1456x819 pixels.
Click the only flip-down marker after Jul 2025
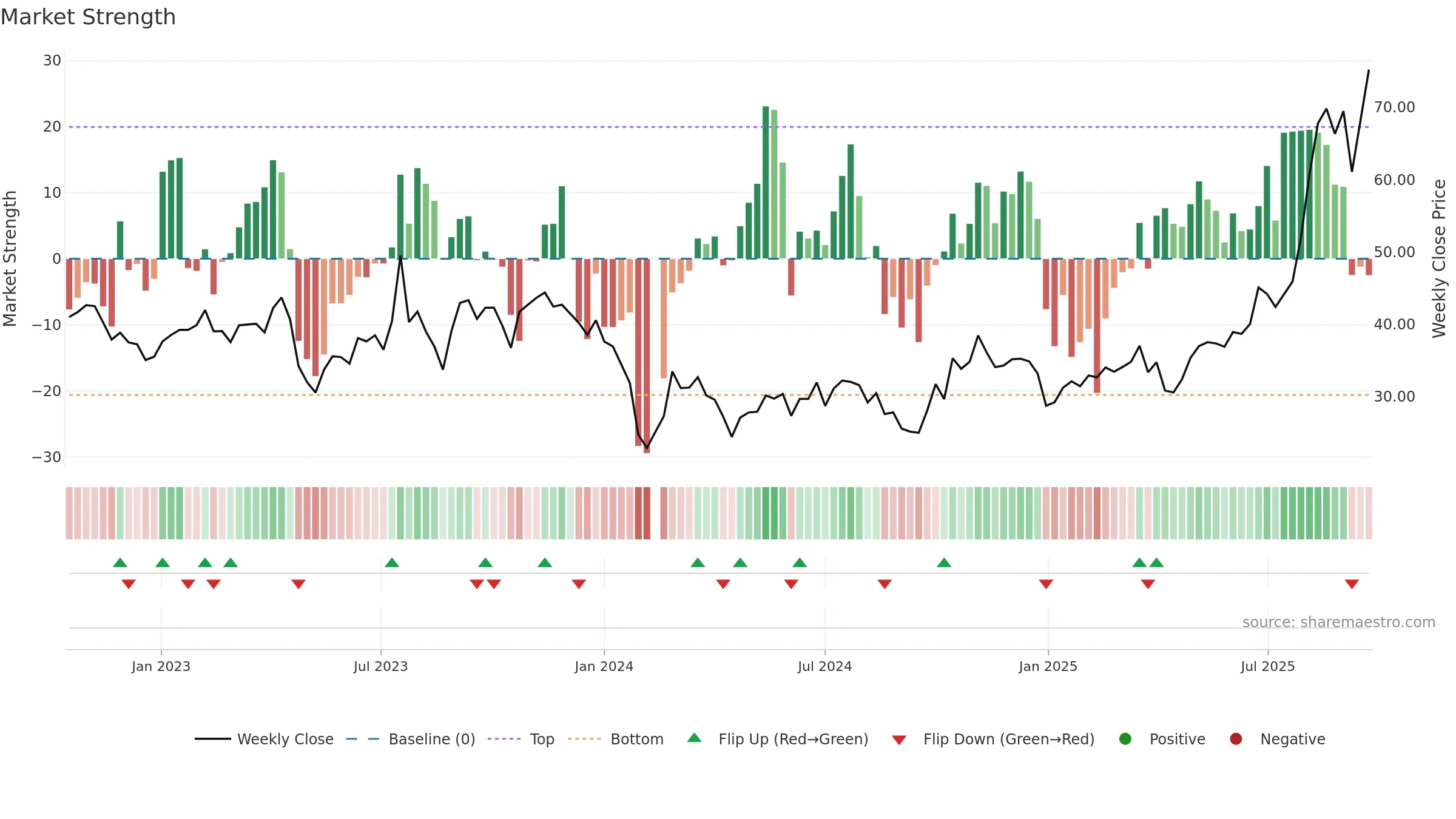tap(1352, 584)
